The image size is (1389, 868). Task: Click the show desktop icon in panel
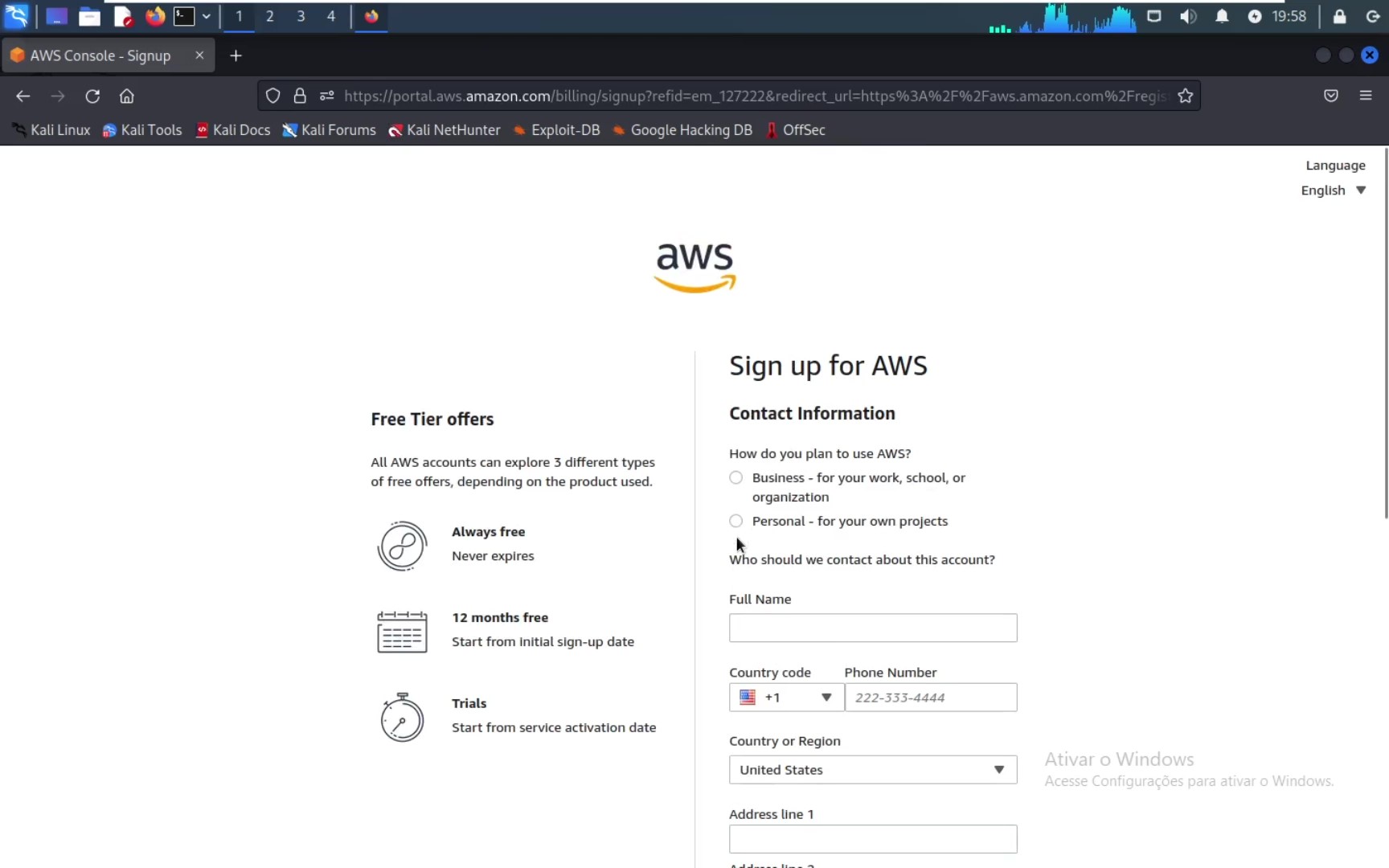[x=56, y=16]
